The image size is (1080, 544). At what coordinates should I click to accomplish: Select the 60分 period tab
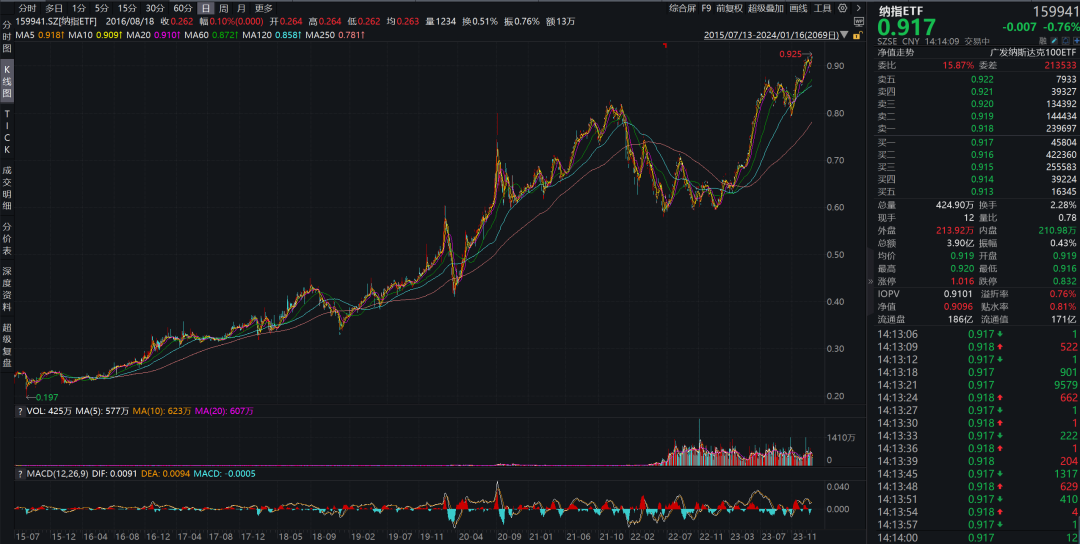point(183,8)
